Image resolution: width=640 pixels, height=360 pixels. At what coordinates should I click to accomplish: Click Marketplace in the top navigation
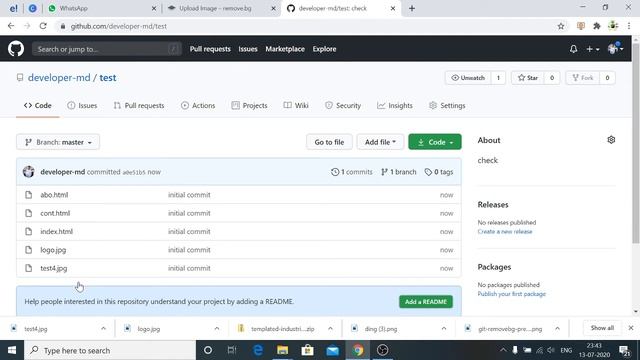(x=285, y=49)
